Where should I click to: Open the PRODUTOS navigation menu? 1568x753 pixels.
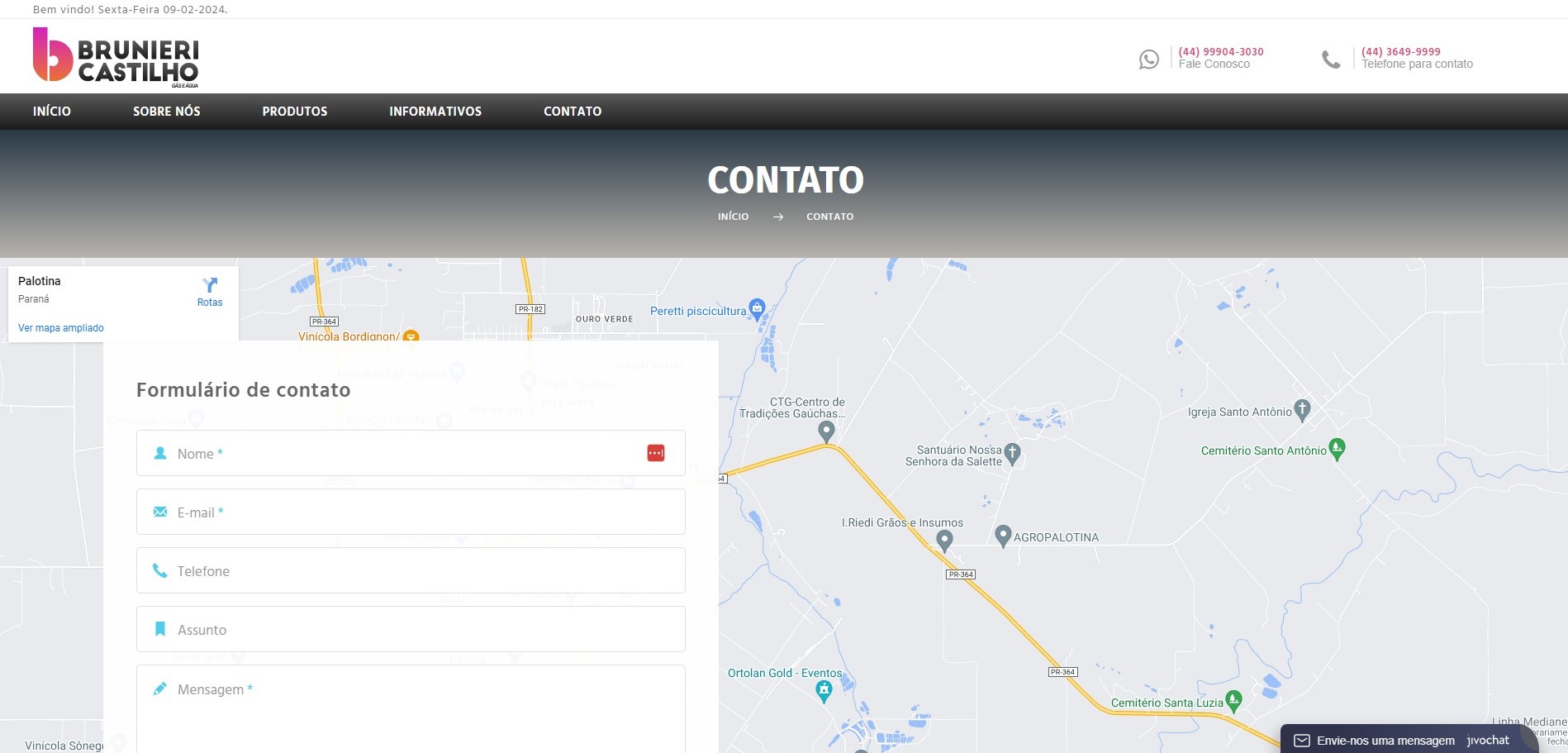(294, 111)
